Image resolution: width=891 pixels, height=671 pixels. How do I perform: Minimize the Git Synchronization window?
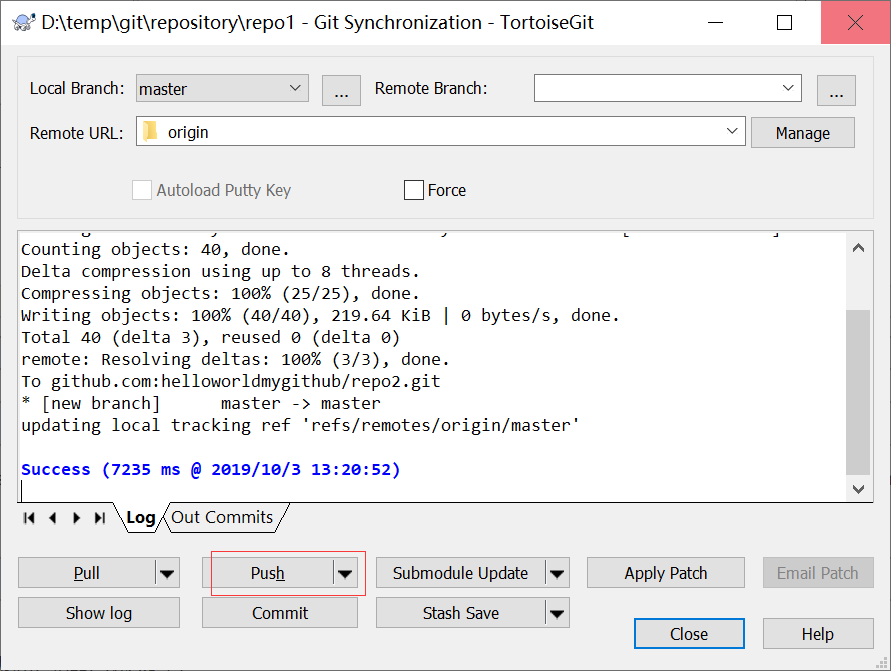pyautogui.click(x=715, y=23)
